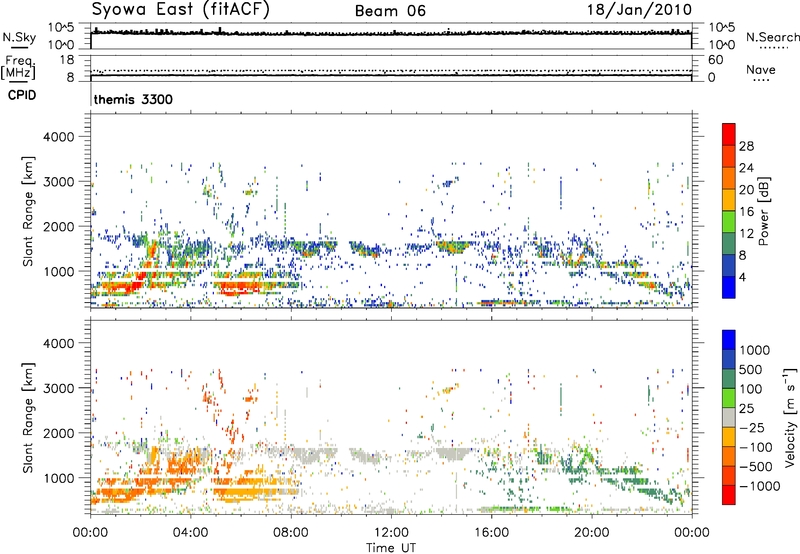Click the "60" Nave tick label
800x554 pixels.
[715, 60]
